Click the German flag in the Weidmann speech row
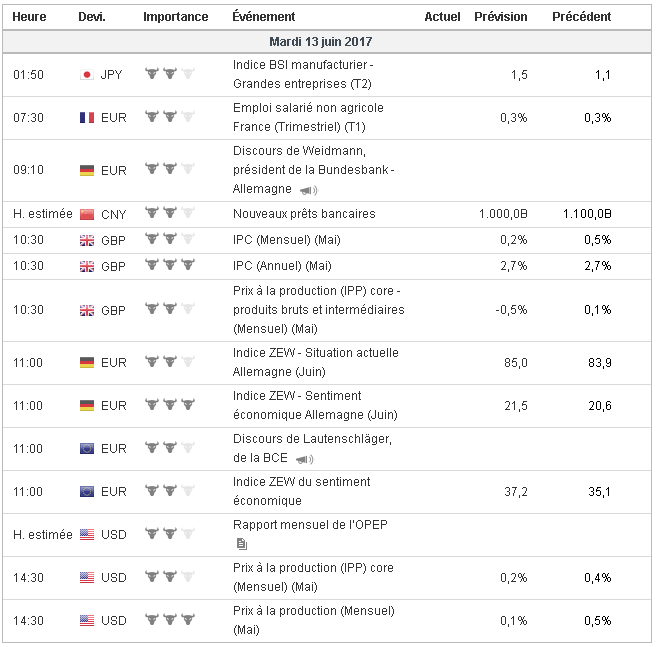Image resolution: width=656 pixels, height=647 pixels. 87,170
